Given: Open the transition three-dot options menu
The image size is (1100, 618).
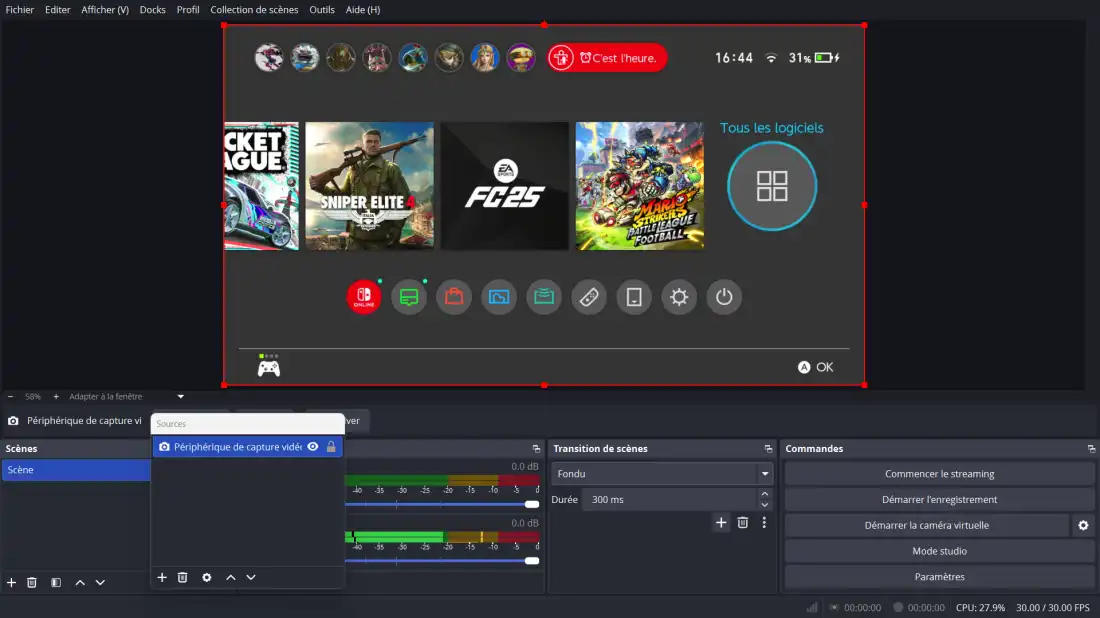Looking at the screenshot, I should (x=764, y=522).
